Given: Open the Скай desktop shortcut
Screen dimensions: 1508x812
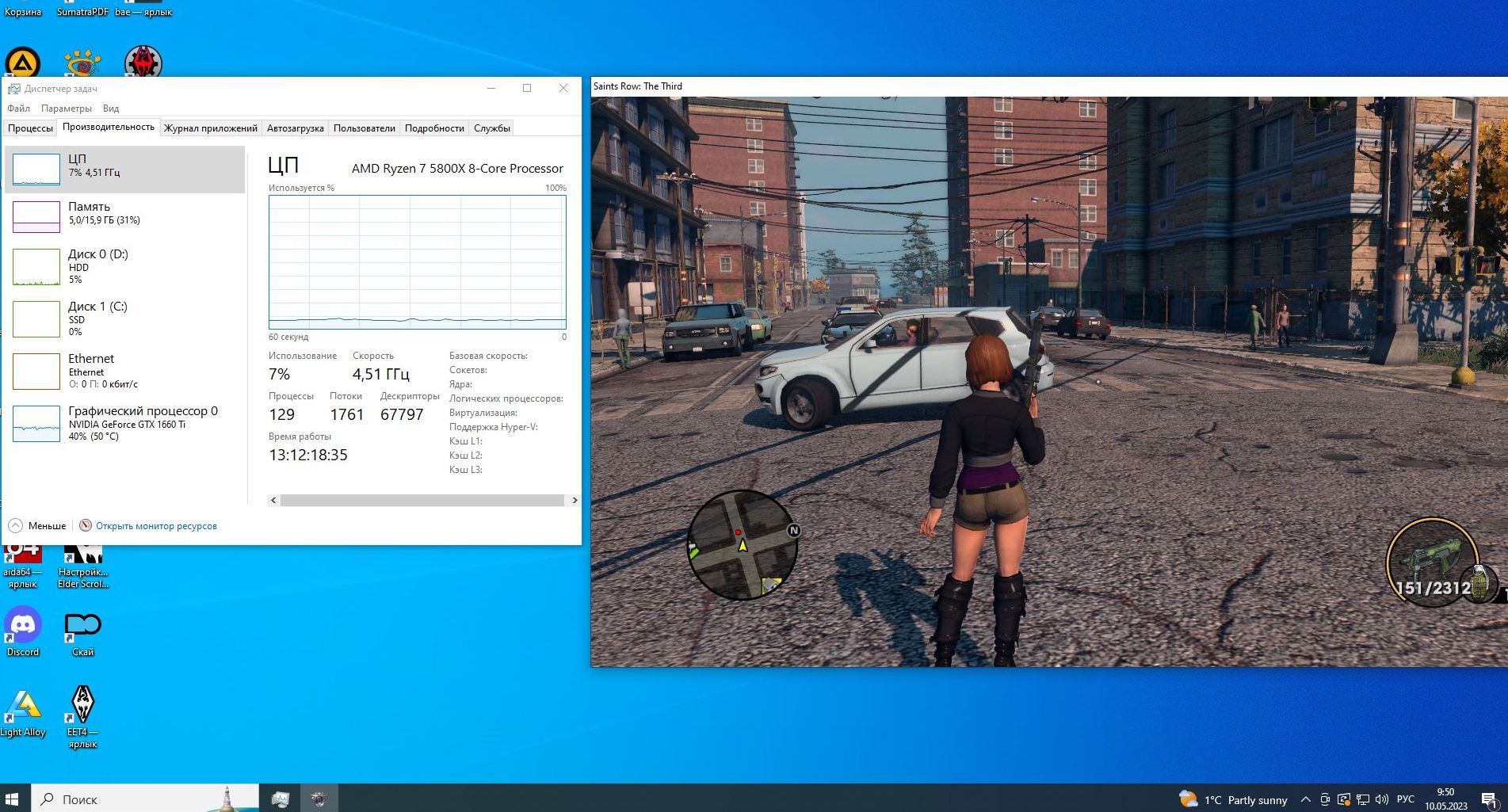Looking at the screenshot, I should pos(82,626).
